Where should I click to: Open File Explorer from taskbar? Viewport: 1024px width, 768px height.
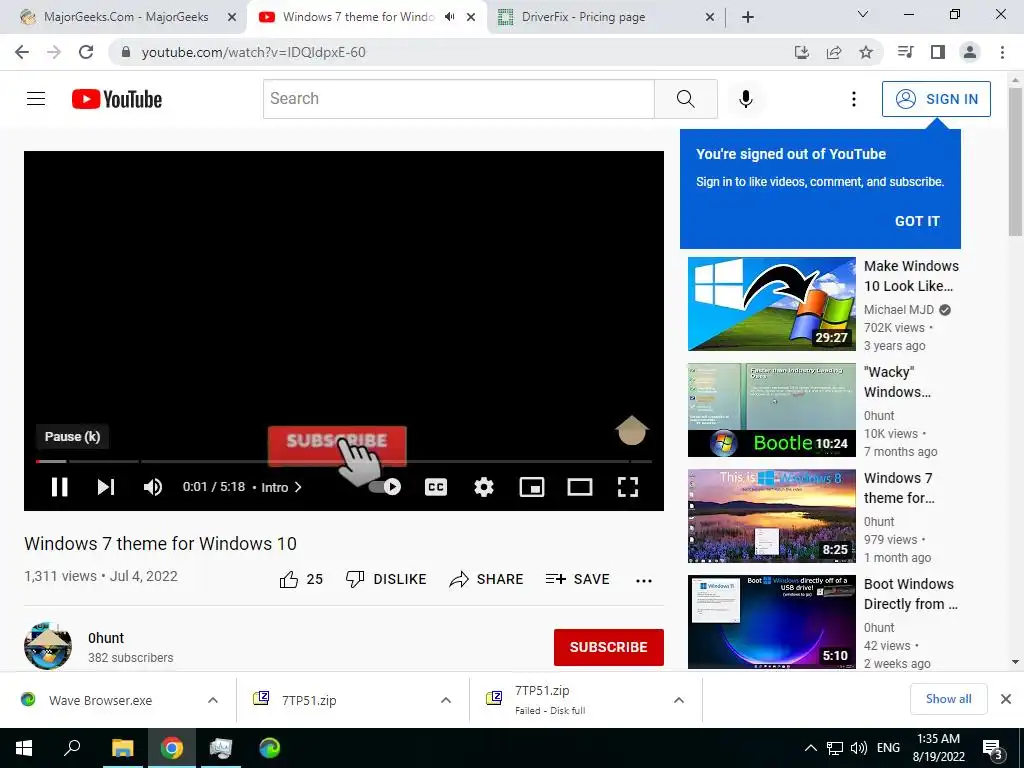pyautogui.click(x=122, y=748)
